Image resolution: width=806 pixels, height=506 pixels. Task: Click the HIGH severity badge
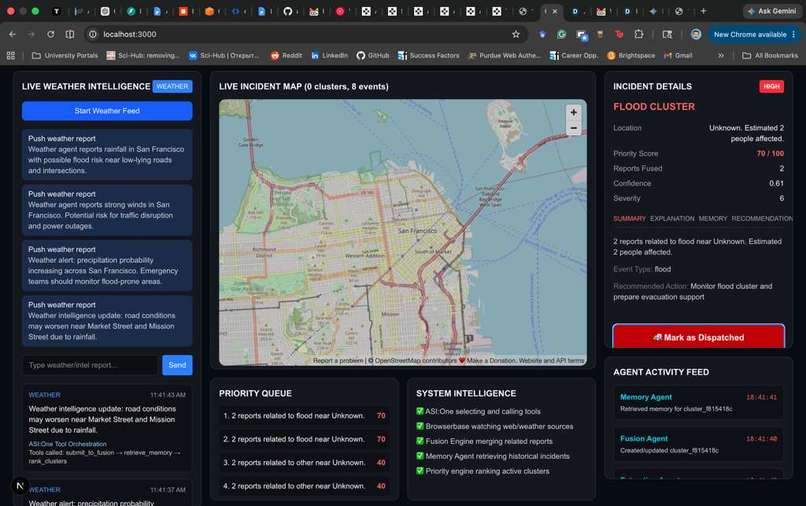click(771, 86)
